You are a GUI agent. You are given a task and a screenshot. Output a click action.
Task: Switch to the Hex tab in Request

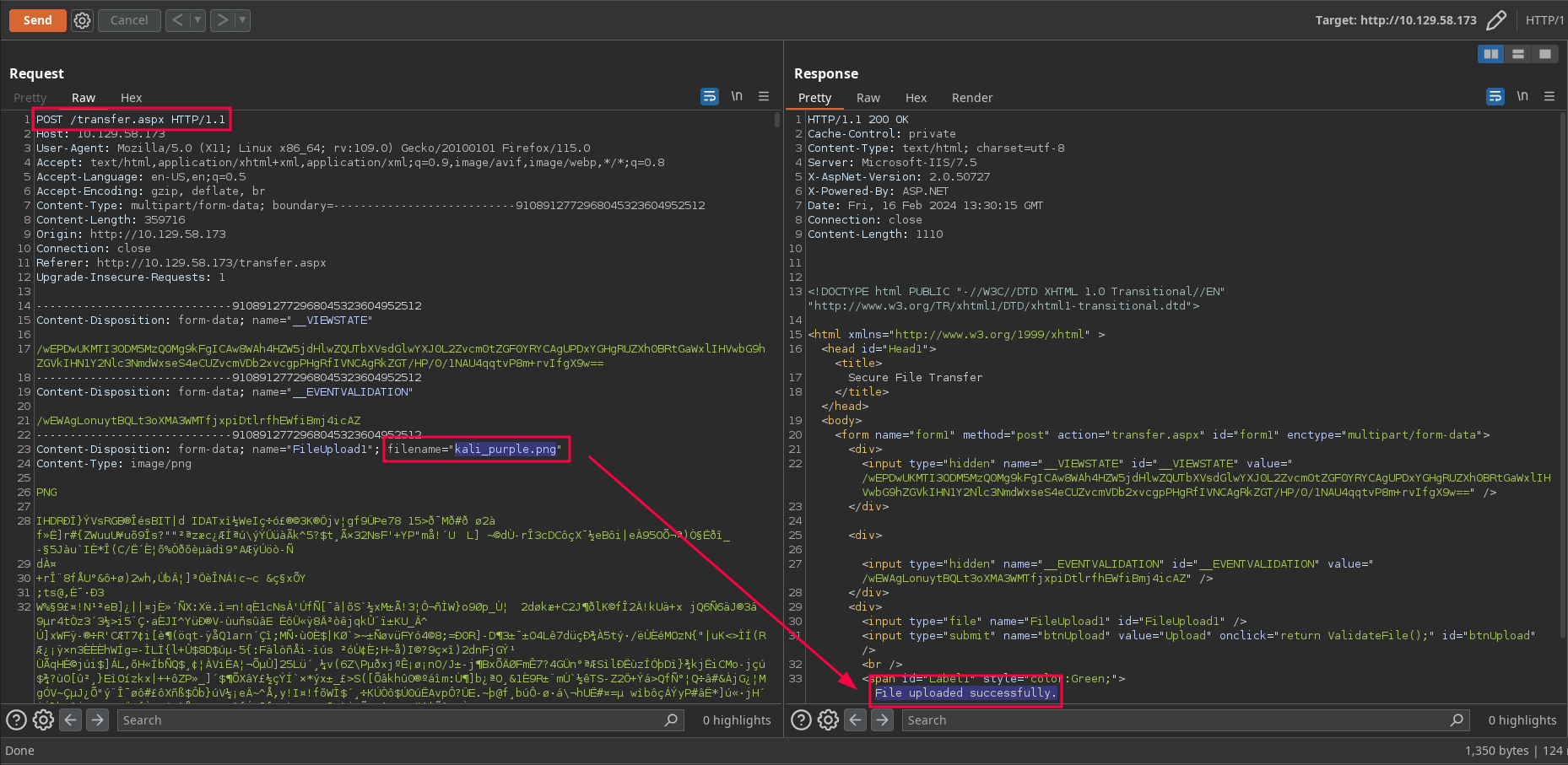[x=131, y=98]
